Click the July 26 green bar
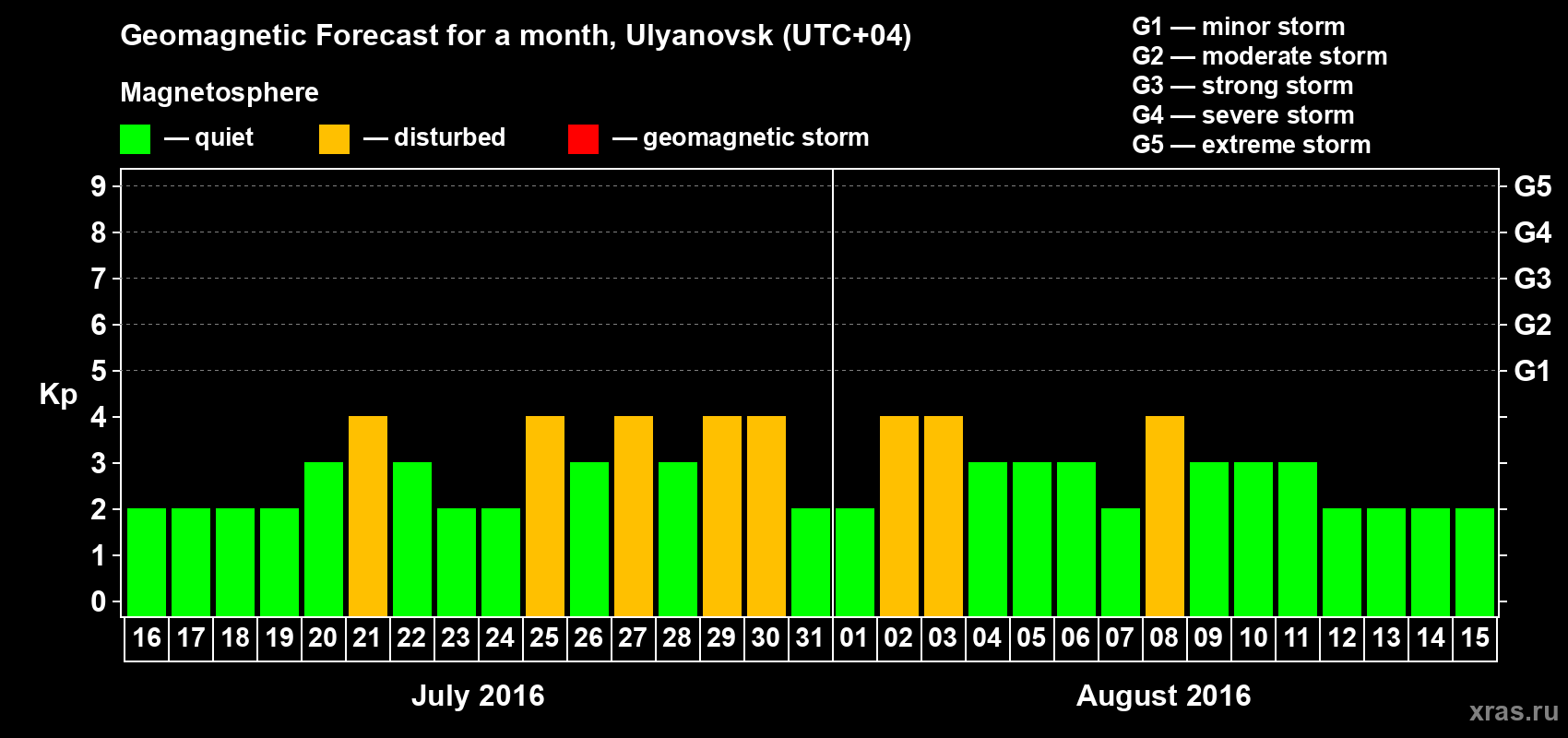Viewport: 1568px width, 738px height. click(589, 539)
